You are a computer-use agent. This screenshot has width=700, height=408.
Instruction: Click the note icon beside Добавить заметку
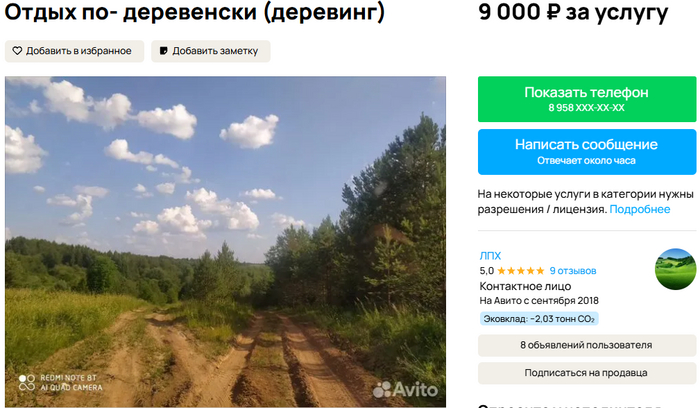pyautogui.click(x=164, y=51)
